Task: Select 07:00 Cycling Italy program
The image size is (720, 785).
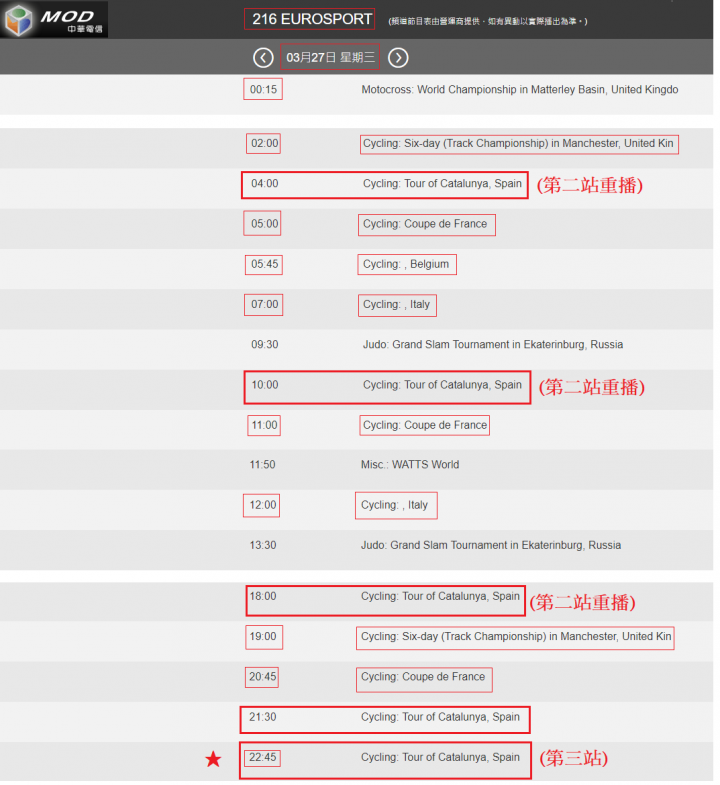Action: (x=356, y=309)
